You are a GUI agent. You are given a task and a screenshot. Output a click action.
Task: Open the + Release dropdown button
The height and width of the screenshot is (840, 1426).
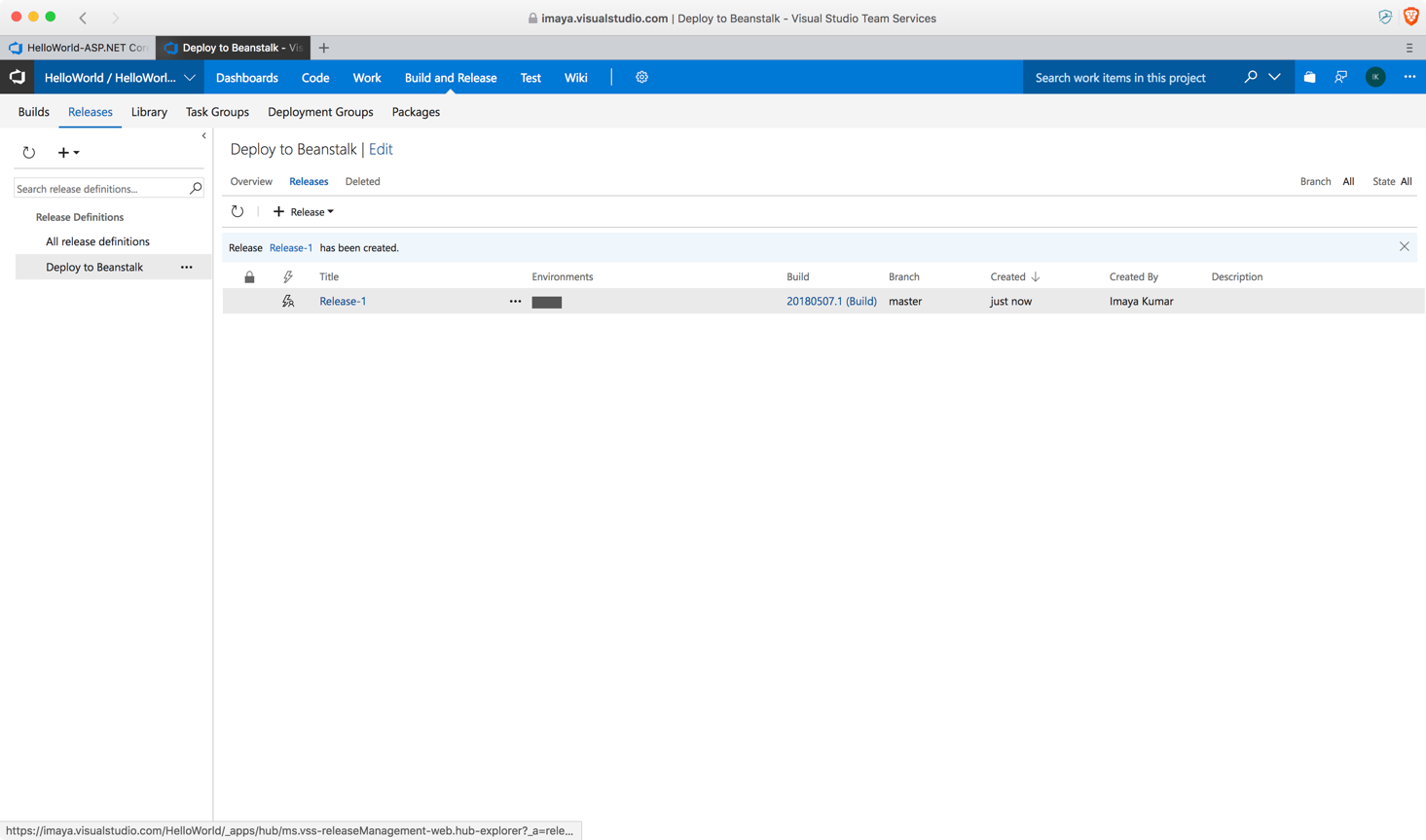[303, 211]
